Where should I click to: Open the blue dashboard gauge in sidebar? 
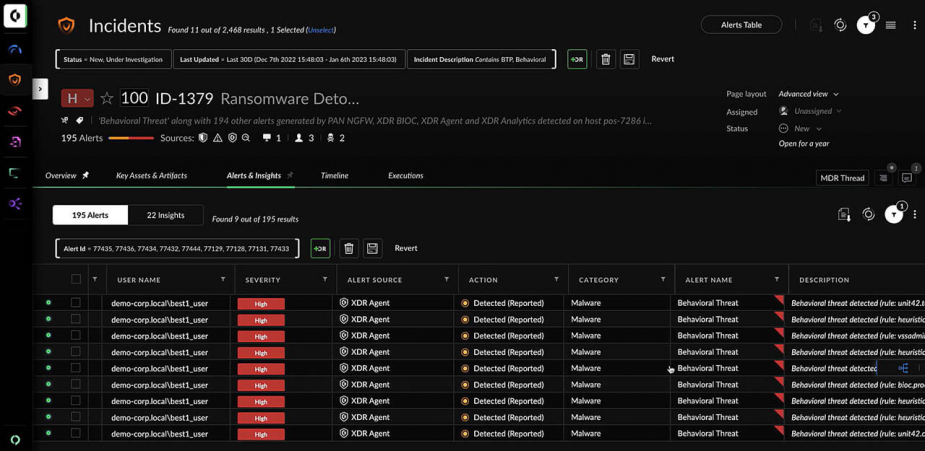point(15,48)
